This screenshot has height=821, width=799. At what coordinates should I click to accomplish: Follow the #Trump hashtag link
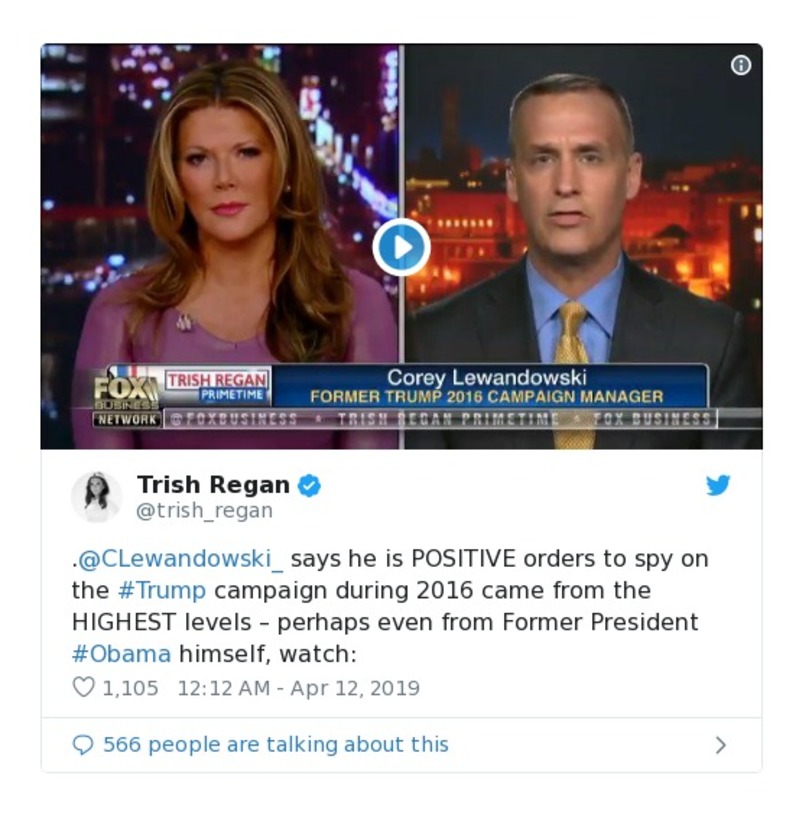162,591
